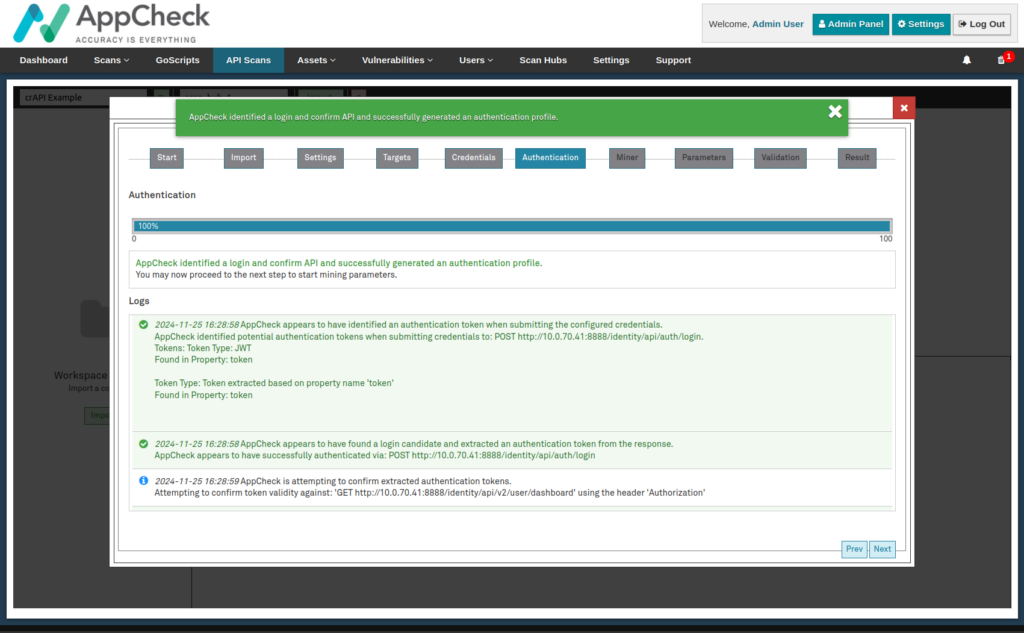Click the 100% authentication progress bar
This screenshot has height=633, width=1024.
(x=511, y=226)
